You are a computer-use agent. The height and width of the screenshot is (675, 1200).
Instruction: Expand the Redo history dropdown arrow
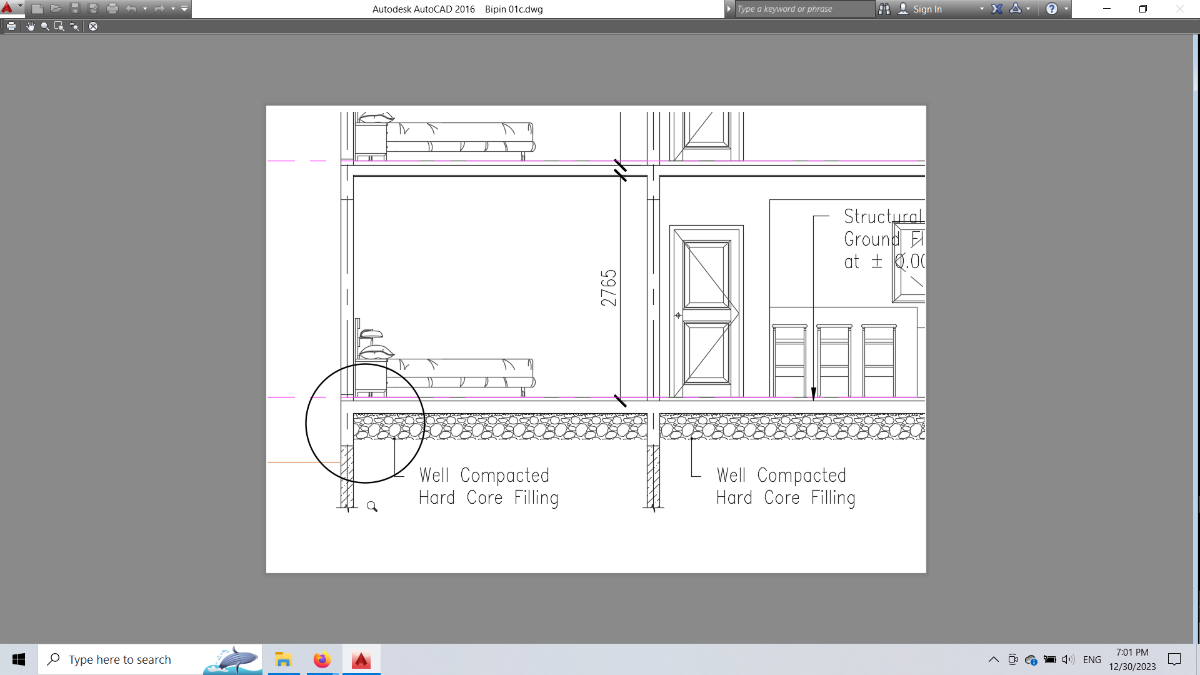tap(173, 9)
